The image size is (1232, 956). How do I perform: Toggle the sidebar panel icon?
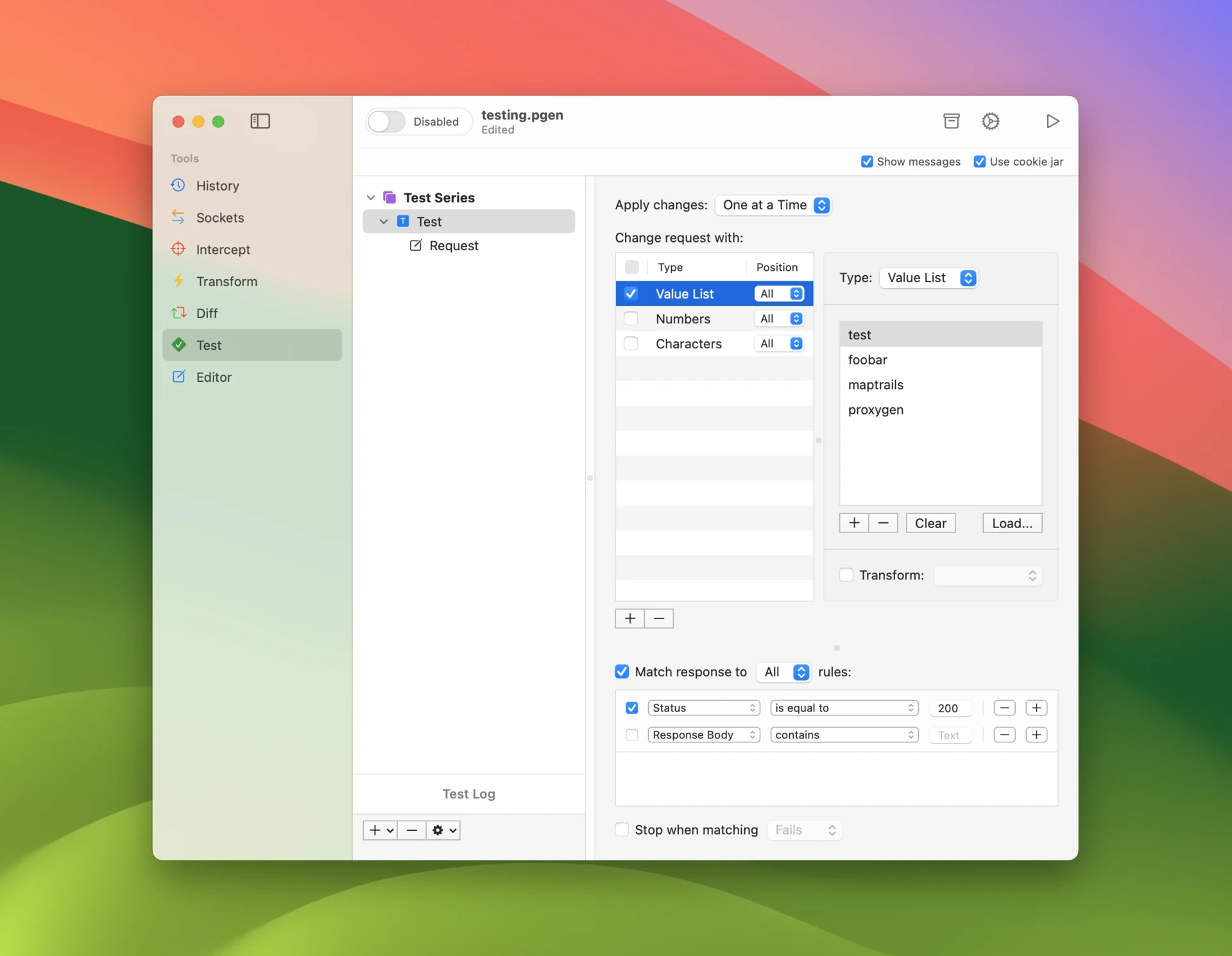pyautogui.click(x=260, y=121)
